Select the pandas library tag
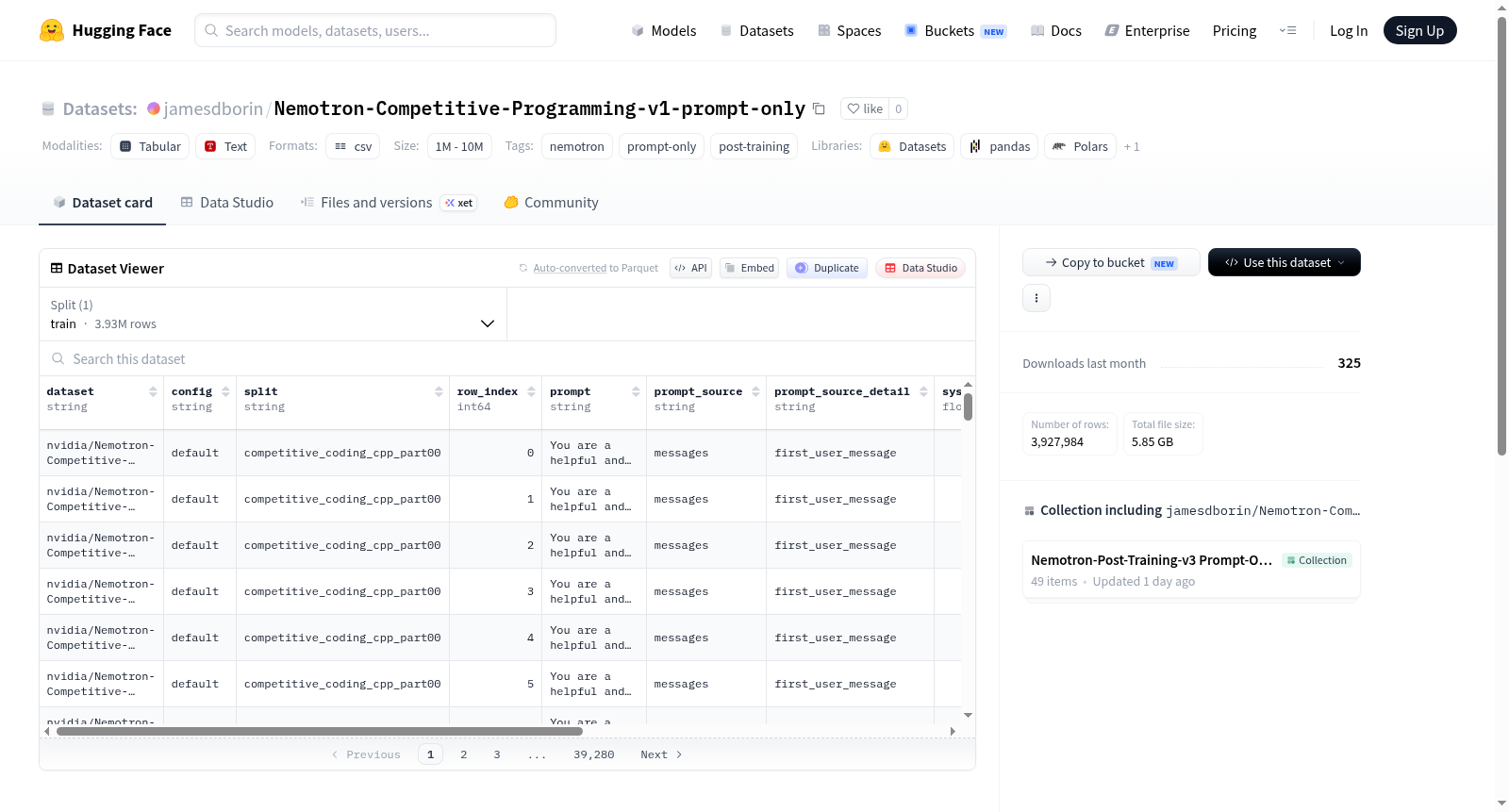 [x=1000, y=146]
